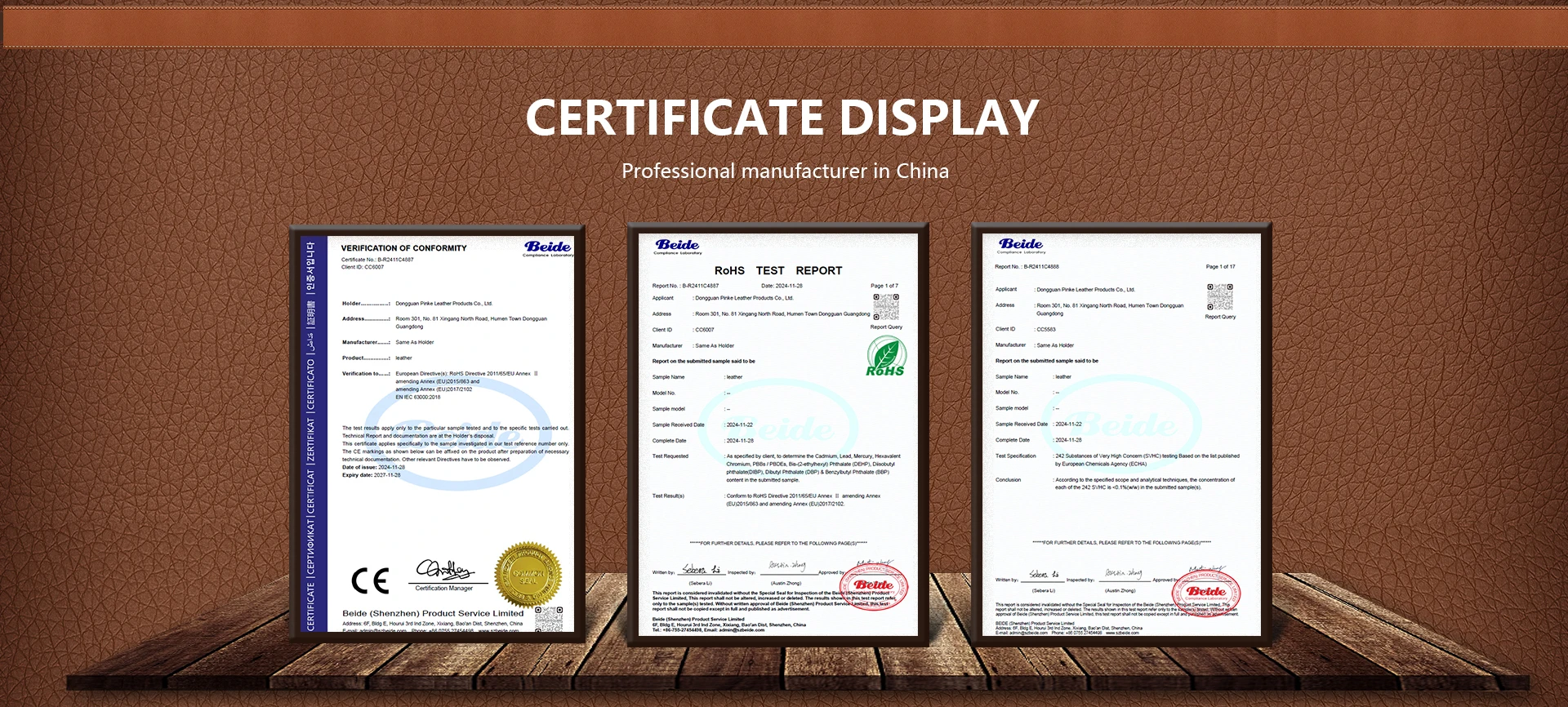This screenshot has height=707, width=1568.
Task: Click the Beide logo atop the RoHS report
Action: pyautogui.click(x=677, y=246)
